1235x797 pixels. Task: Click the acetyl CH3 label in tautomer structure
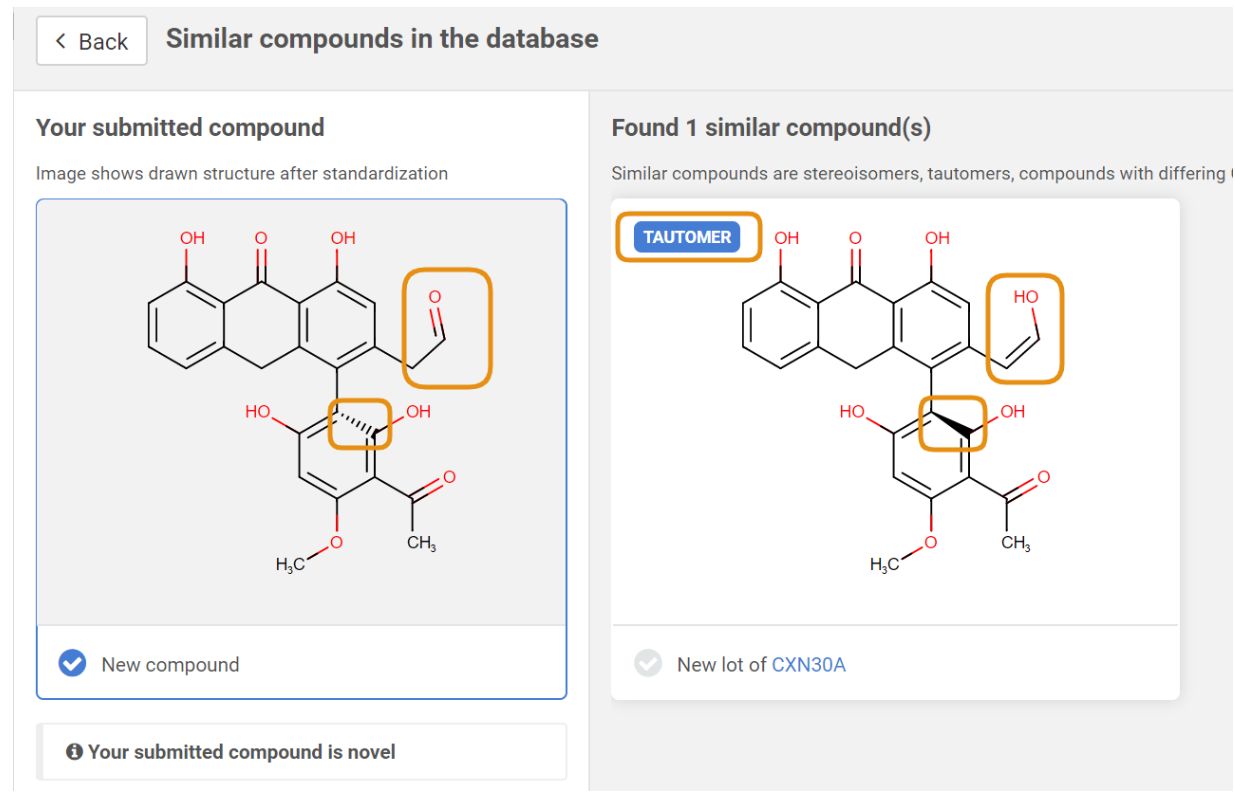1015,543
